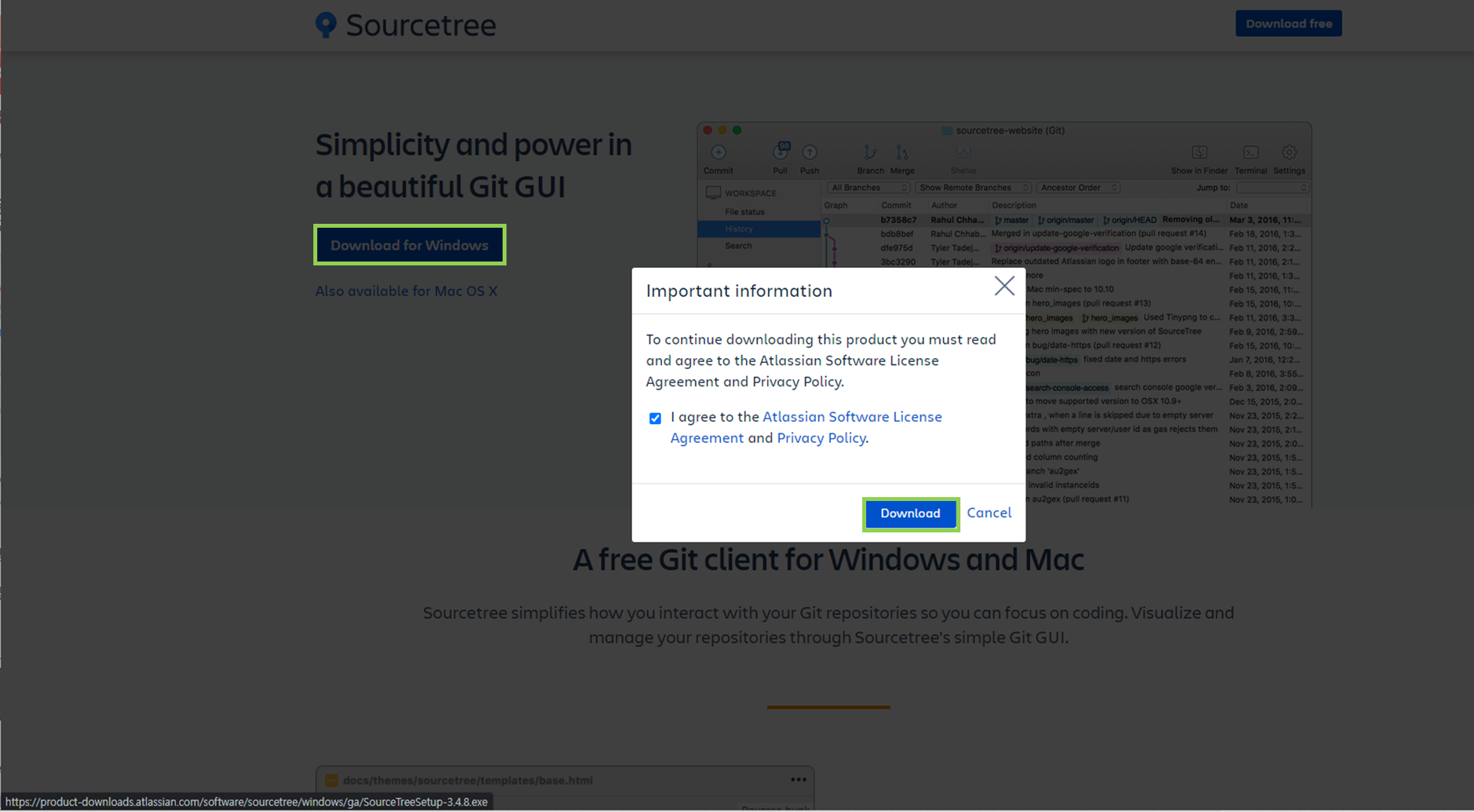Select History in preview sidebar
The width and height of the screenshot is (1474, 812).
coord(759,229)
